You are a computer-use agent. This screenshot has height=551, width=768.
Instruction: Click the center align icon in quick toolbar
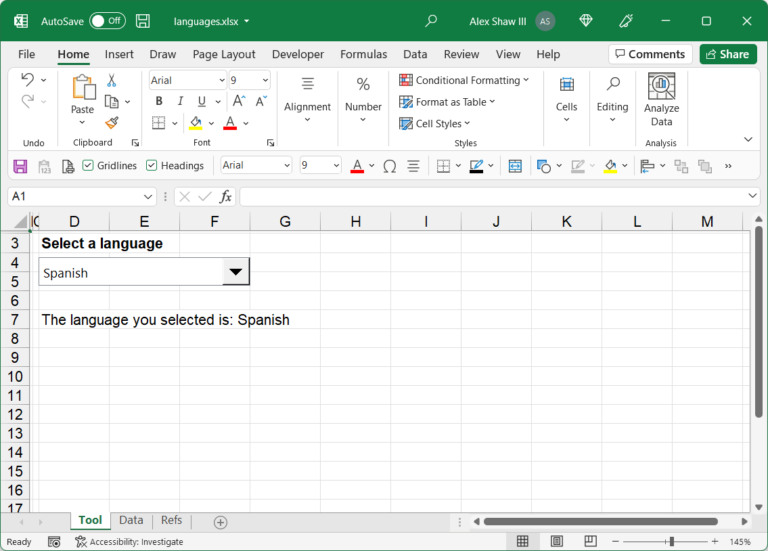413,167
